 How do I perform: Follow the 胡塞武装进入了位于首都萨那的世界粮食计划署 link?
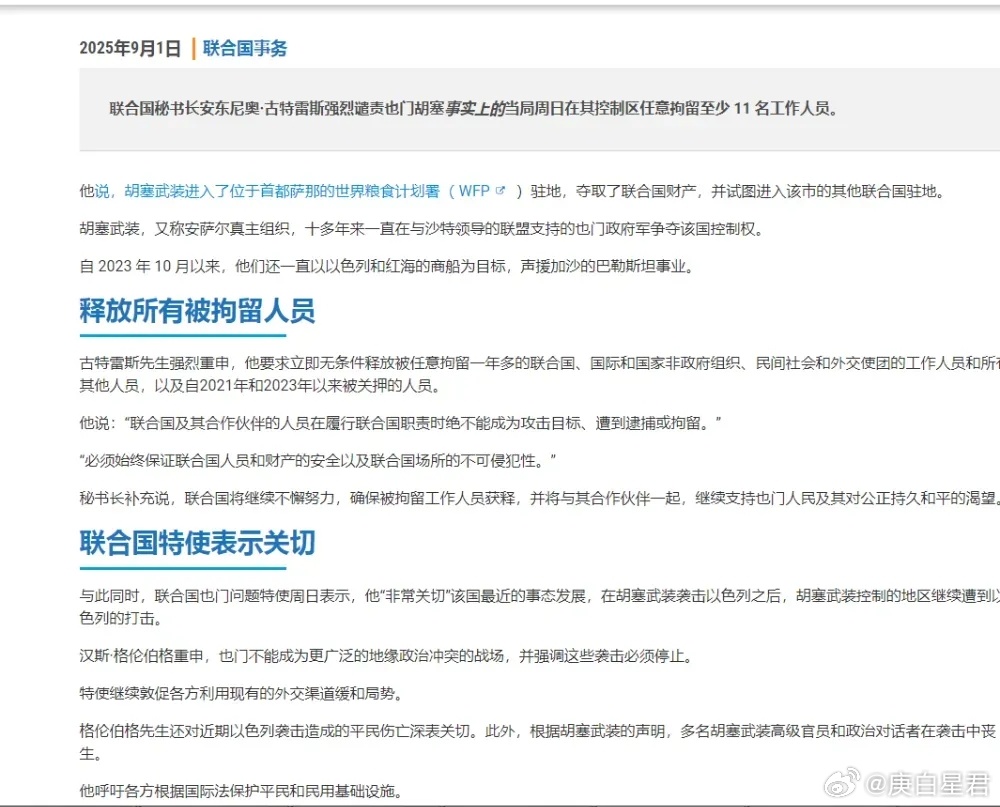[x=282, y=191]
